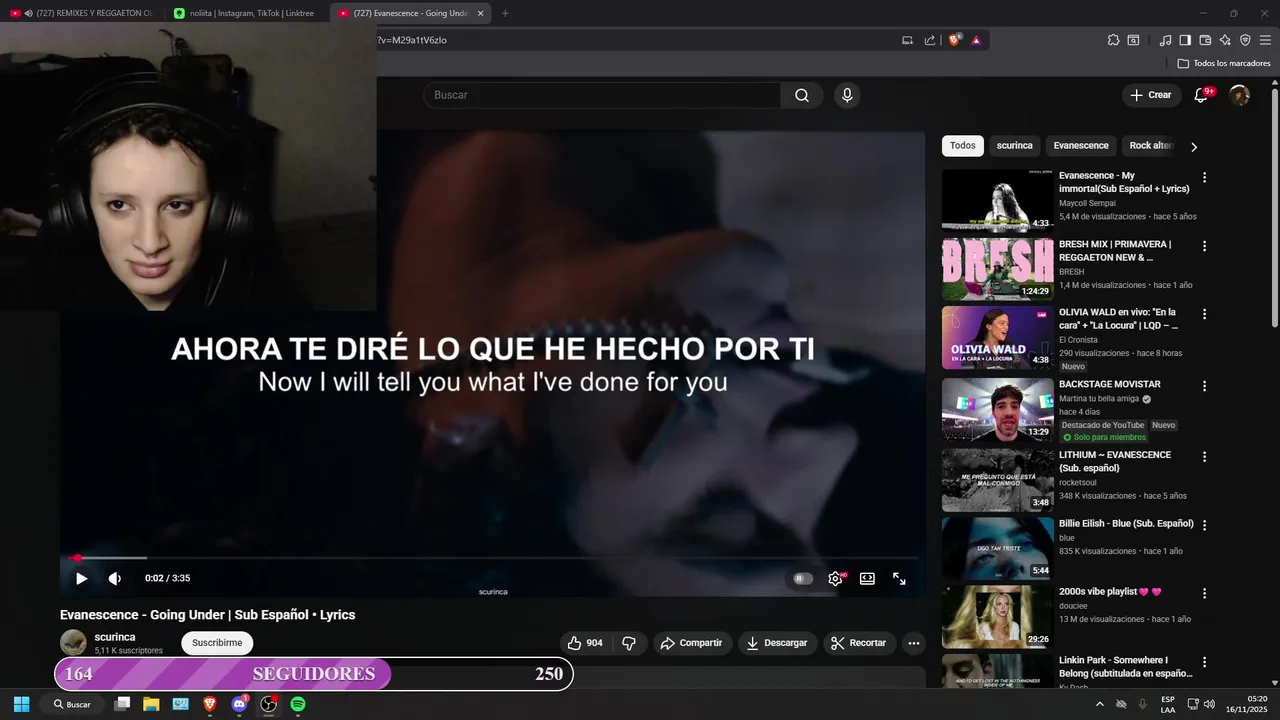Open the Billie Eilish Blue thumbnail
Viewport: 1280px width, 720px height.
pyautogui.click(x=997, y=548)
